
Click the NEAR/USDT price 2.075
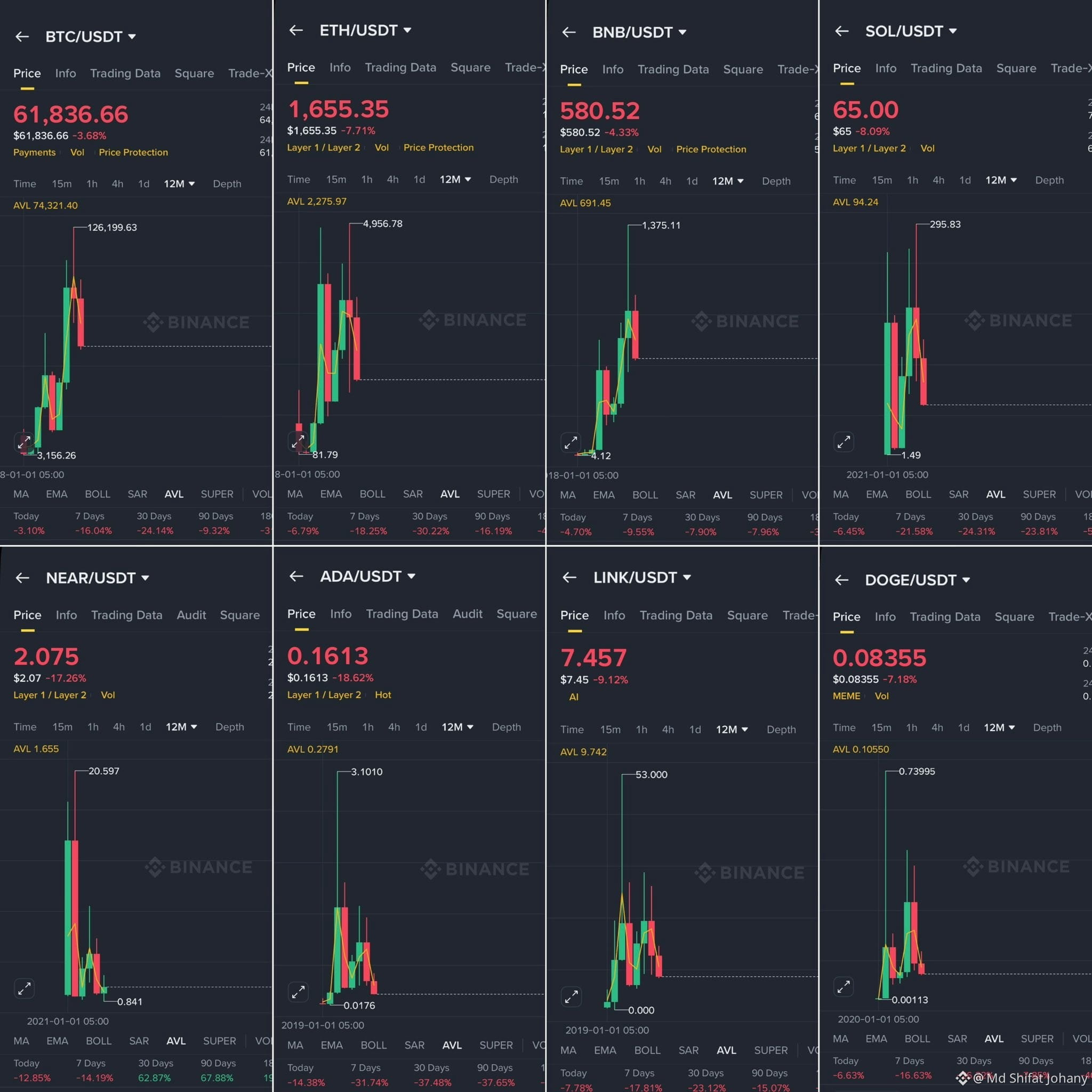46,657
